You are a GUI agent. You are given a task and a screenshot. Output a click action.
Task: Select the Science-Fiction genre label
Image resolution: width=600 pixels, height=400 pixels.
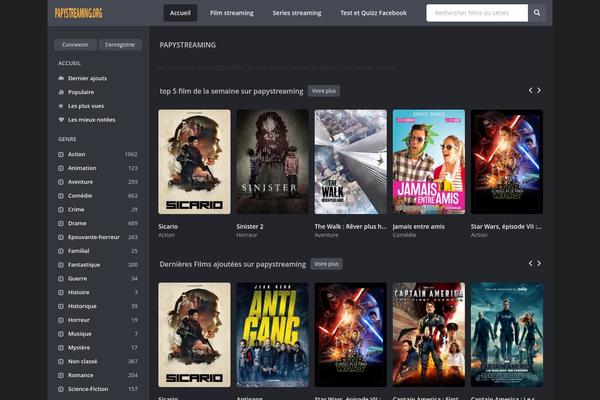[88, 389]
